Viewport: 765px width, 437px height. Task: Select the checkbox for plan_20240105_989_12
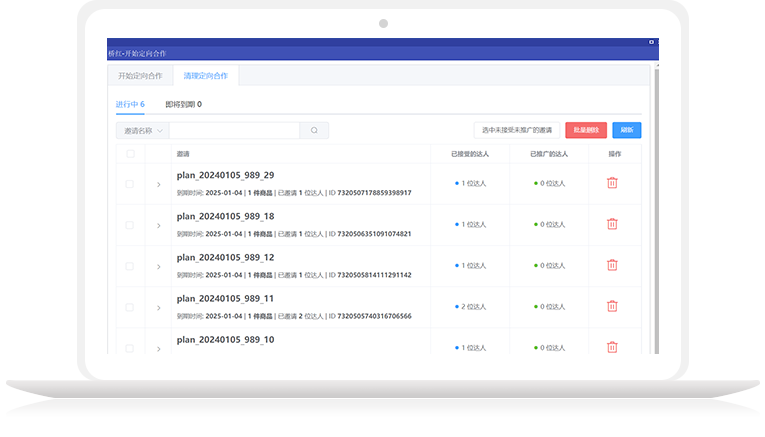click(130, 266)
